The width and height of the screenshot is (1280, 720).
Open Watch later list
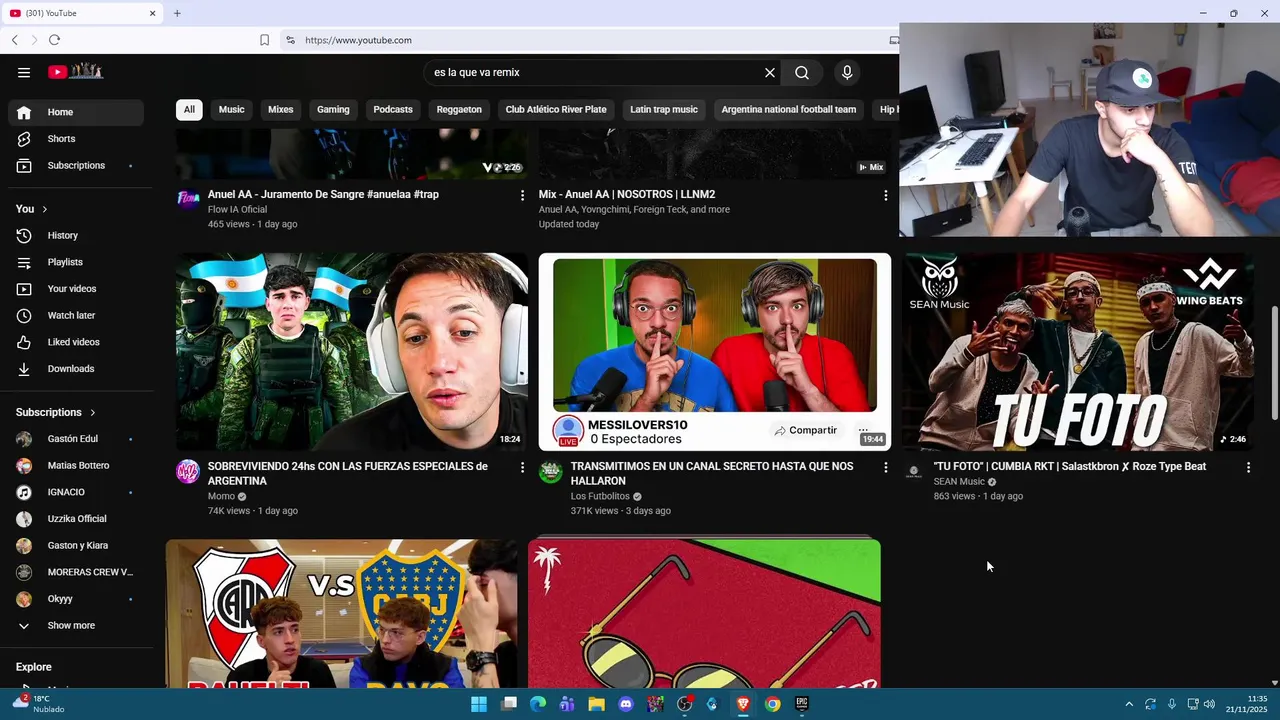(76, 315)
